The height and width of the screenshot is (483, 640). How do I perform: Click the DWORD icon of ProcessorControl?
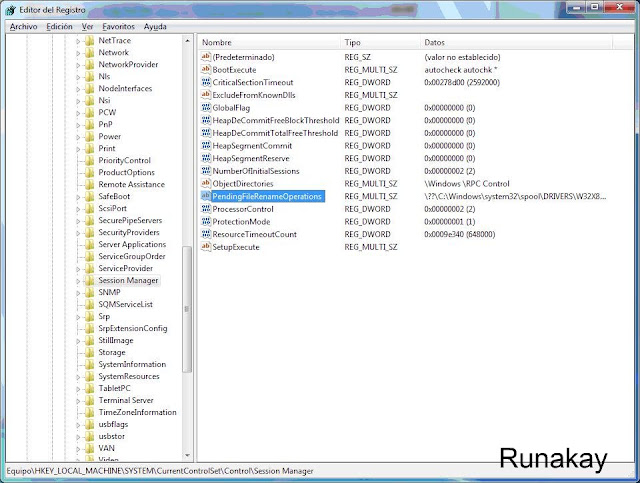click(x=206, y=209)
